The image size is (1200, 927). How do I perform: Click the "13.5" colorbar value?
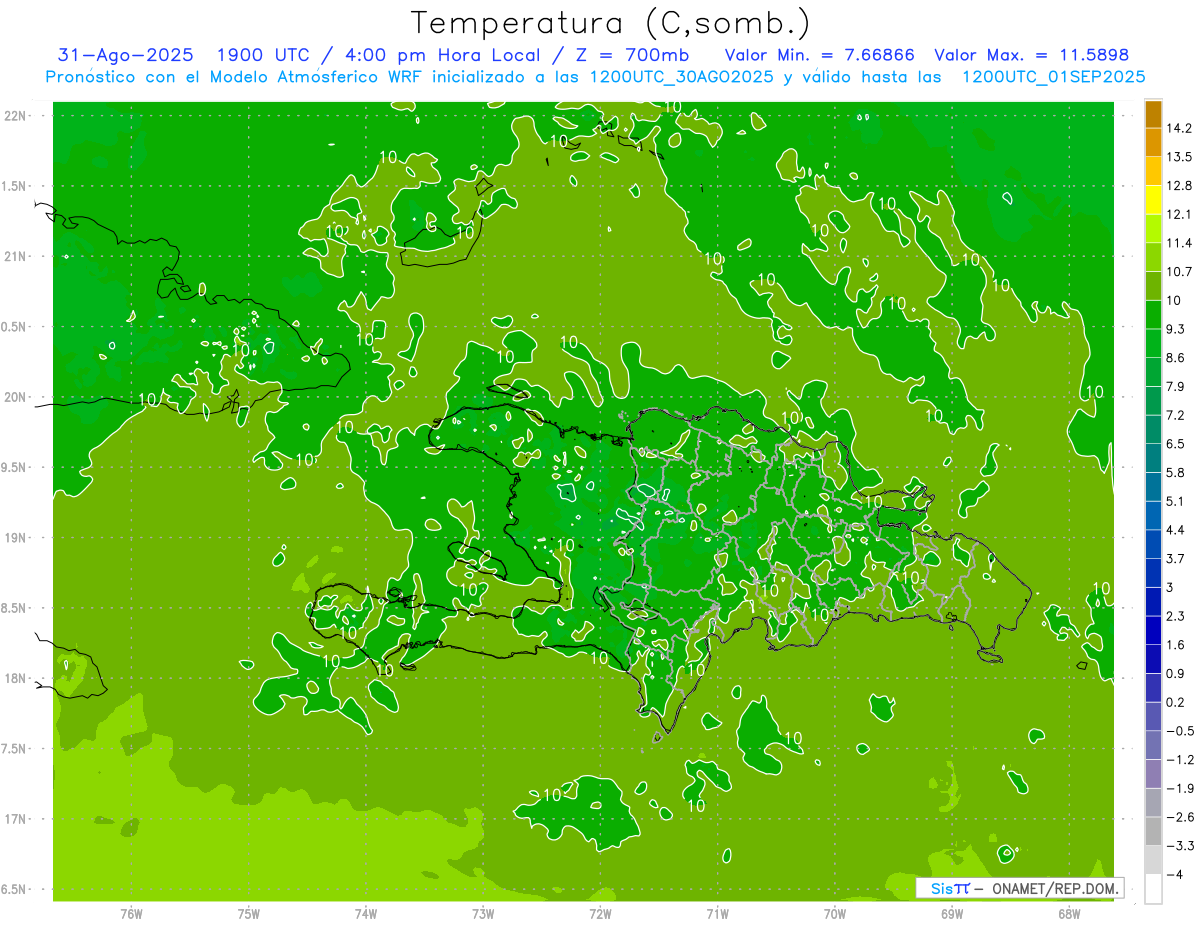coord(1178,157)
